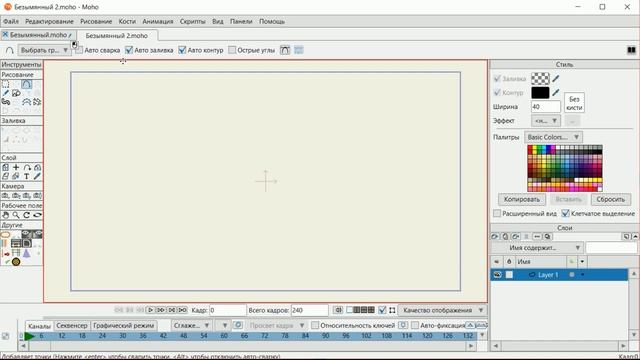
Task: Open the Анимация menu
Action: tap(158, 21)
